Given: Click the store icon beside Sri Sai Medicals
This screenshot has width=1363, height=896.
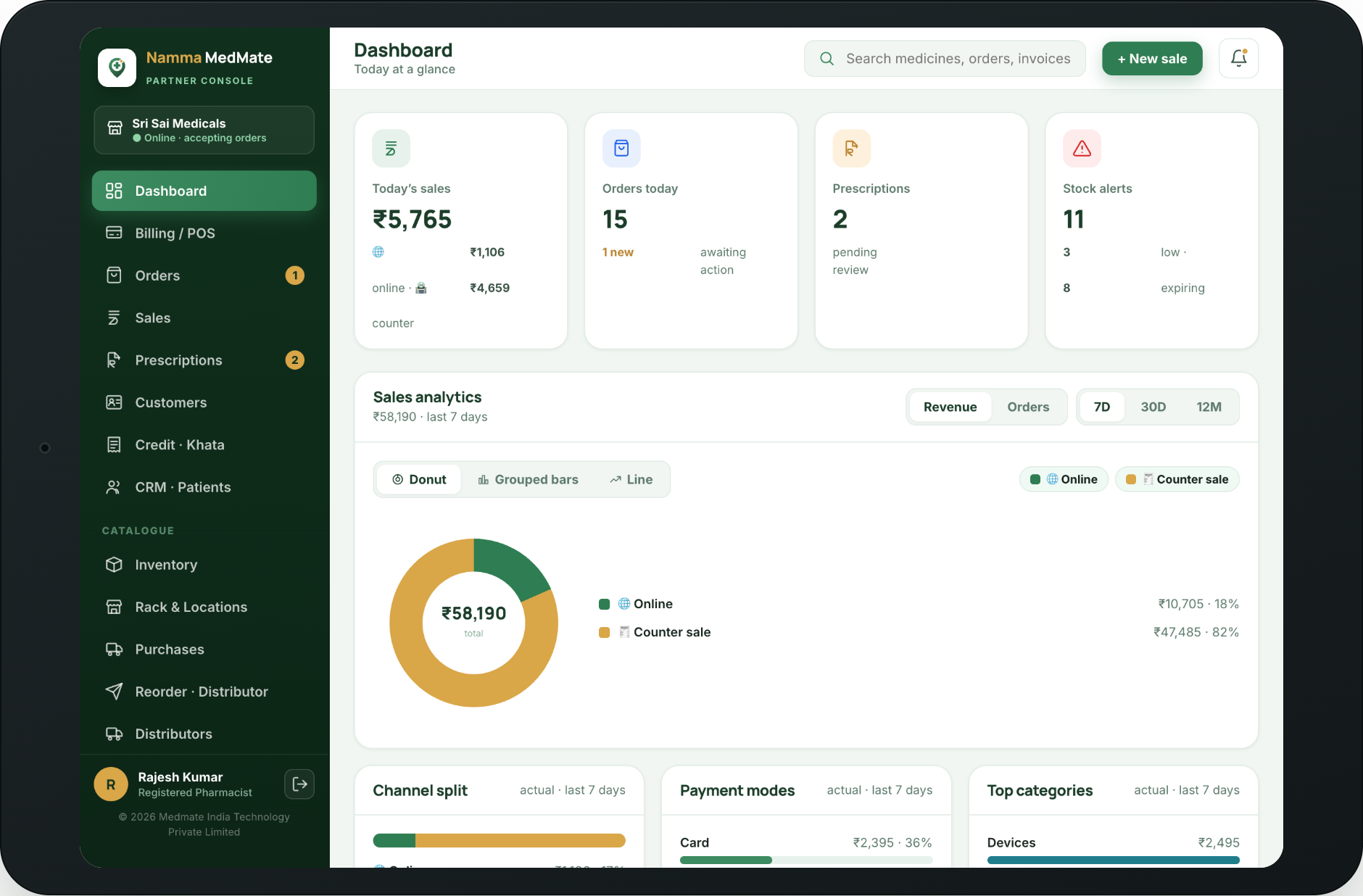Looking at the screenshot, I should click(x=115, y=128).
